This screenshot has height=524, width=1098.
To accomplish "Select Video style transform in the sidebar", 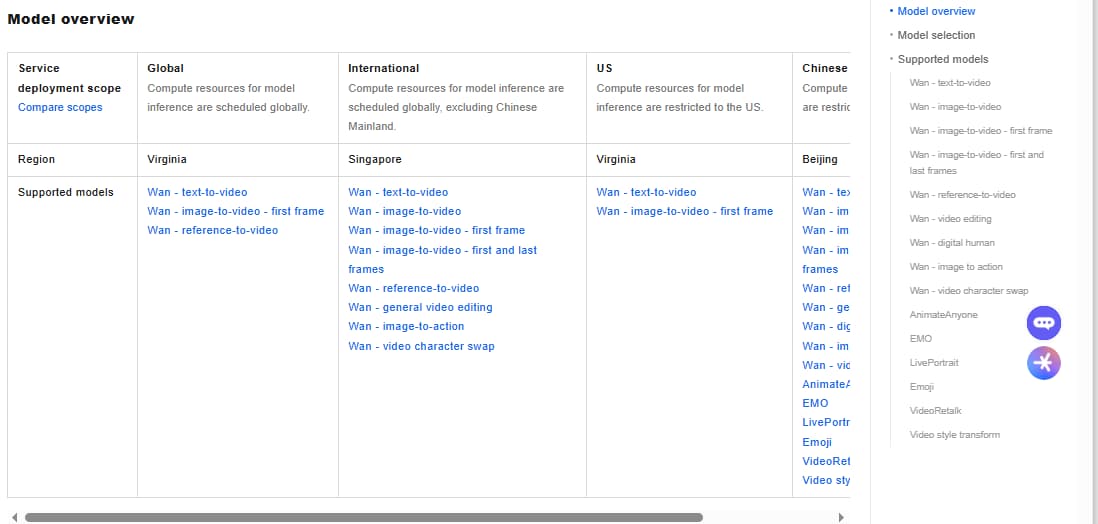I will (x=954, y=435).
